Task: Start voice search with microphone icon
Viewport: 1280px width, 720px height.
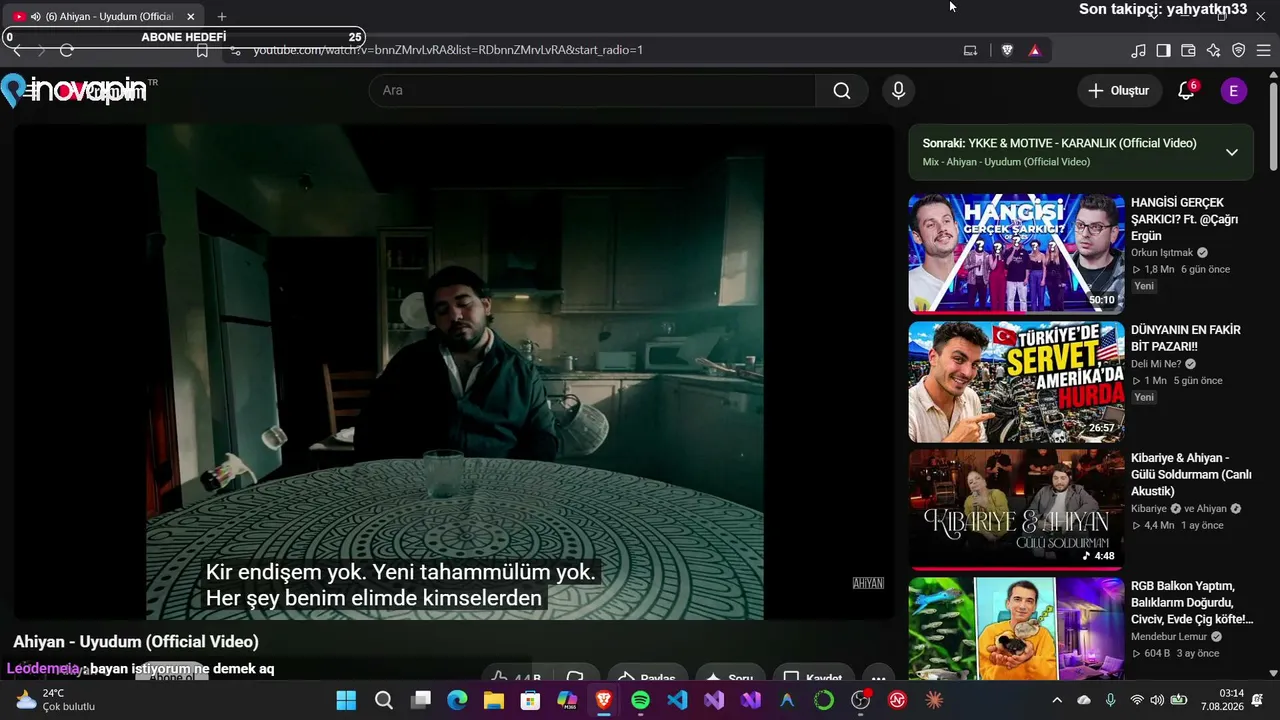Action: coord(898,91)
